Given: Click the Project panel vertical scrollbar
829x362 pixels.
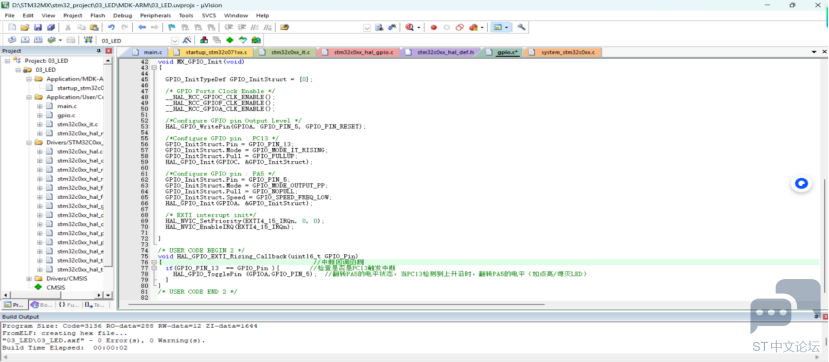Looking at the screenshot, I should (x=108, y=174).
